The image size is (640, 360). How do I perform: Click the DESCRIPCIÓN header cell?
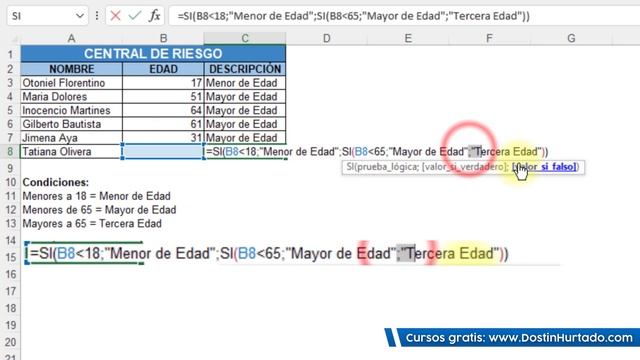pos(245,69)
